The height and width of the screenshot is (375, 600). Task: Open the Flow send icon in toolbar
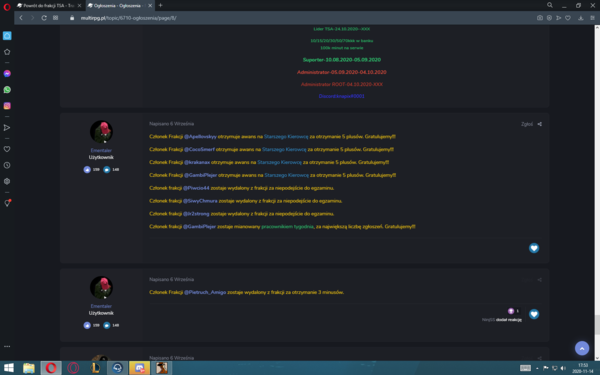(x=559, y=18)
